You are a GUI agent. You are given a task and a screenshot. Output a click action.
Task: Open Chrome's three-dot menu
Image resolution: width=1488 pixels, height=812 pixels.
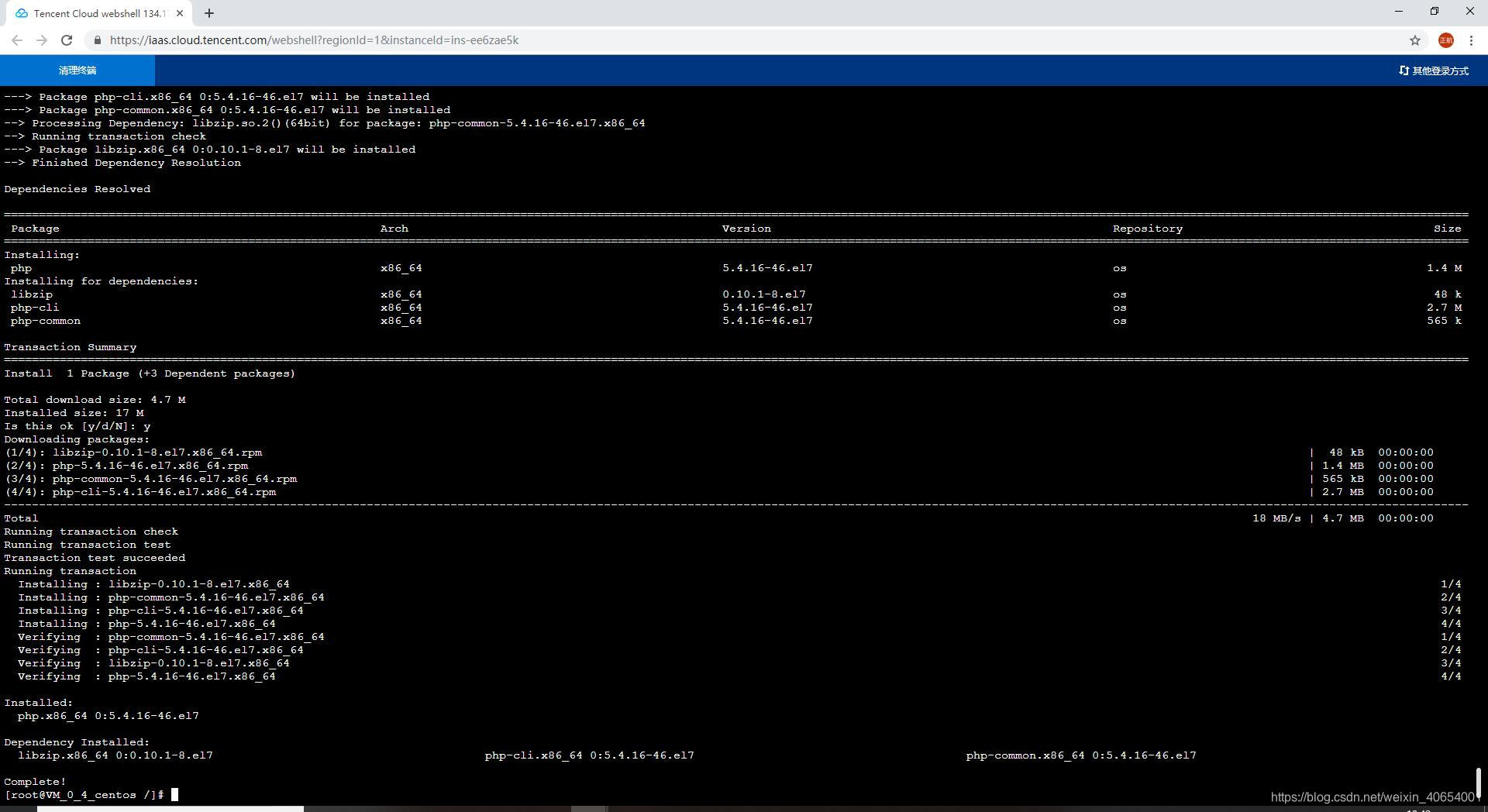1471,40
